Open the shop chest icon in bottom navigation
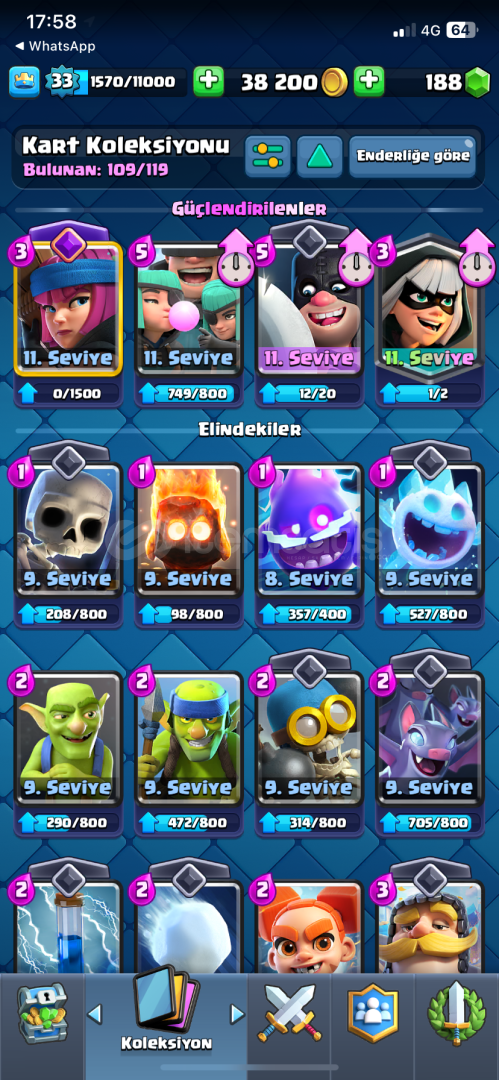This screenshot has width=499, height=1080. (43, 1012)
